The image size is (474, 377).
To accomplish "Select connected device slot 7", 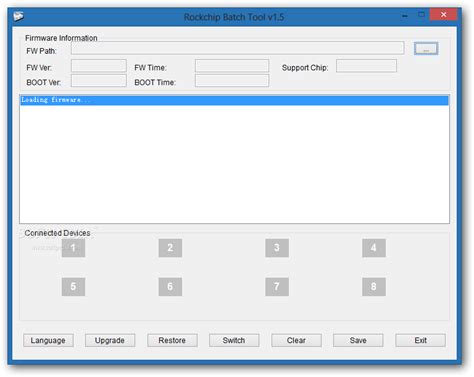I will [x=277, y=287].
